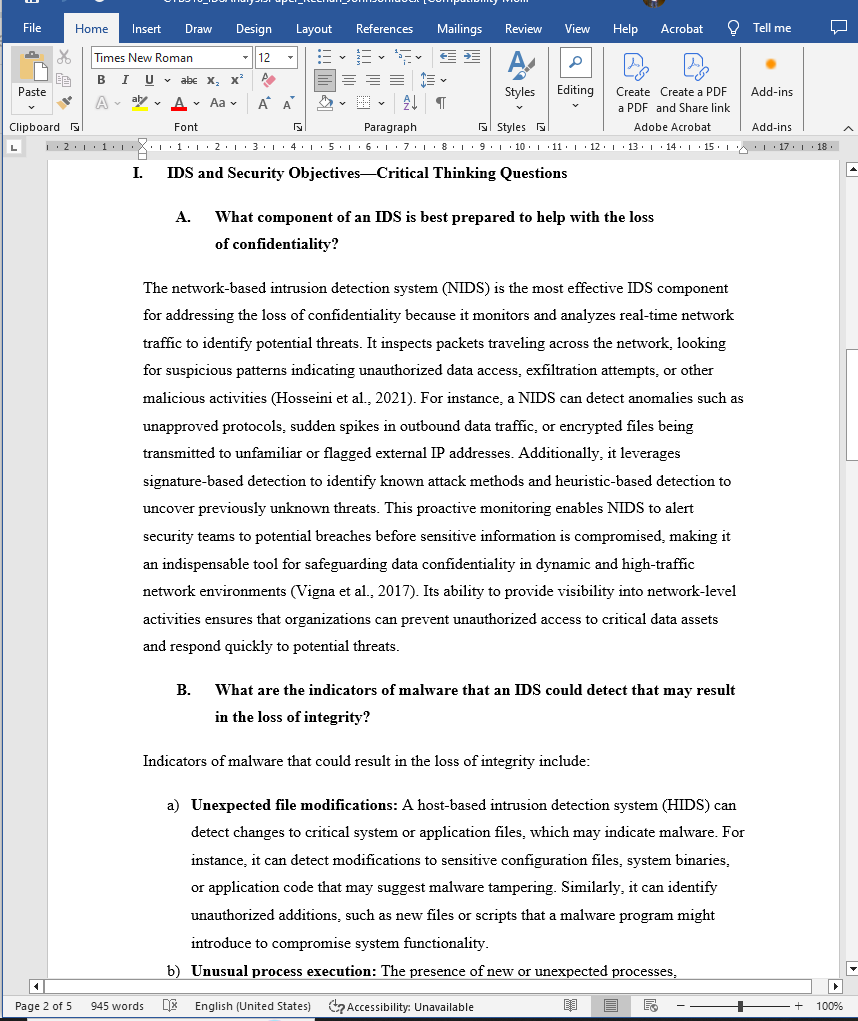Toggle Strikethrough formatting

[x=189, y=80]
